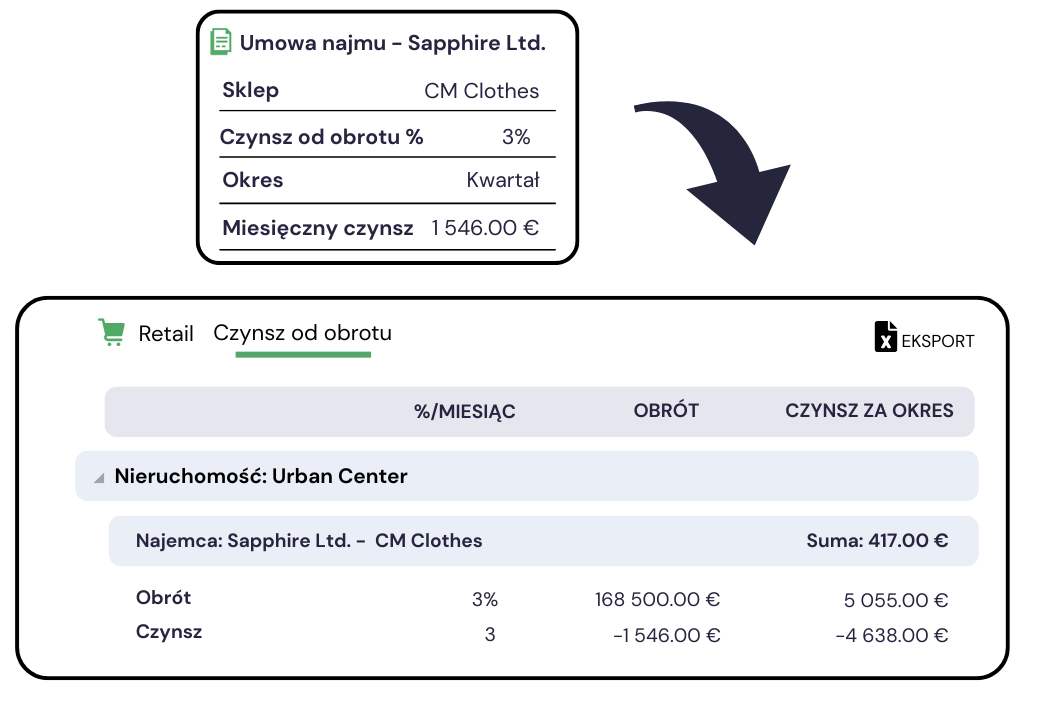1054x702 pixels.
Task: Click the 168 500.00 € turnover value
Action: (x=657, y=599)
